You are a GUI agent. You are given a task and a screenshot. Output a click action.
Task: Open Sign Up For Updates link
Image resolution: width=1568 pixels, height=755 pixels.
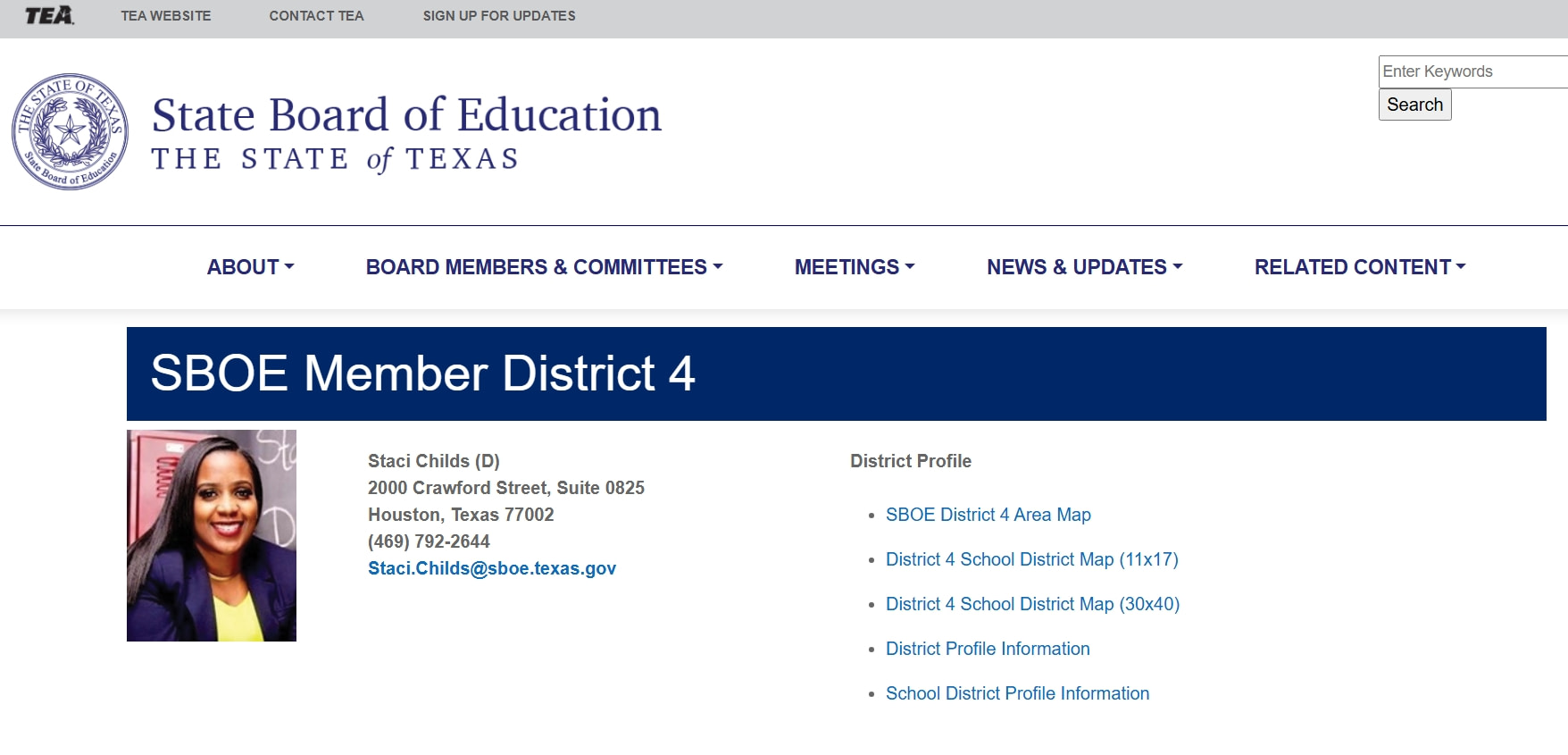499,16
